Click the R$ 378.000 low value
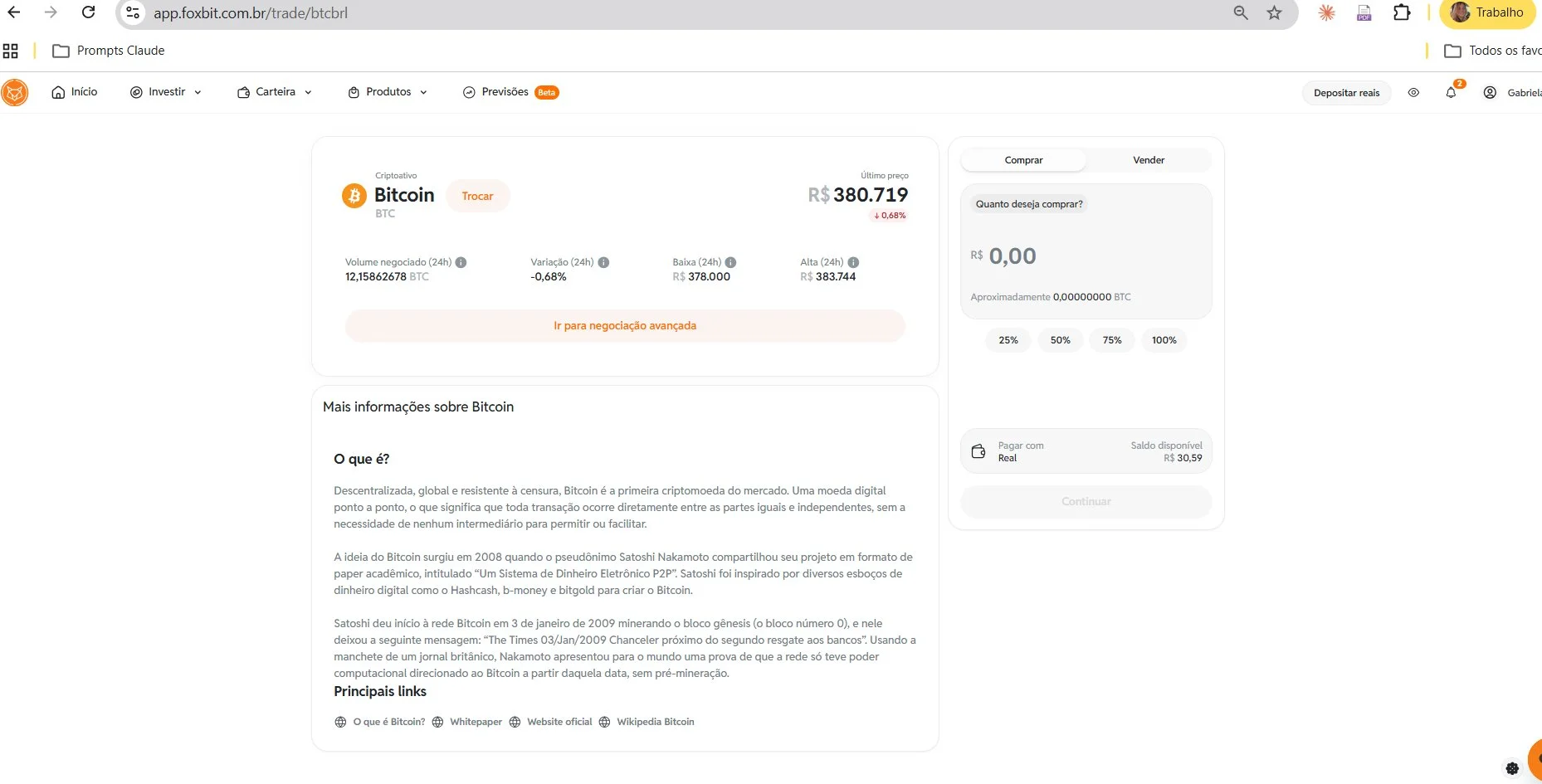 701,277
